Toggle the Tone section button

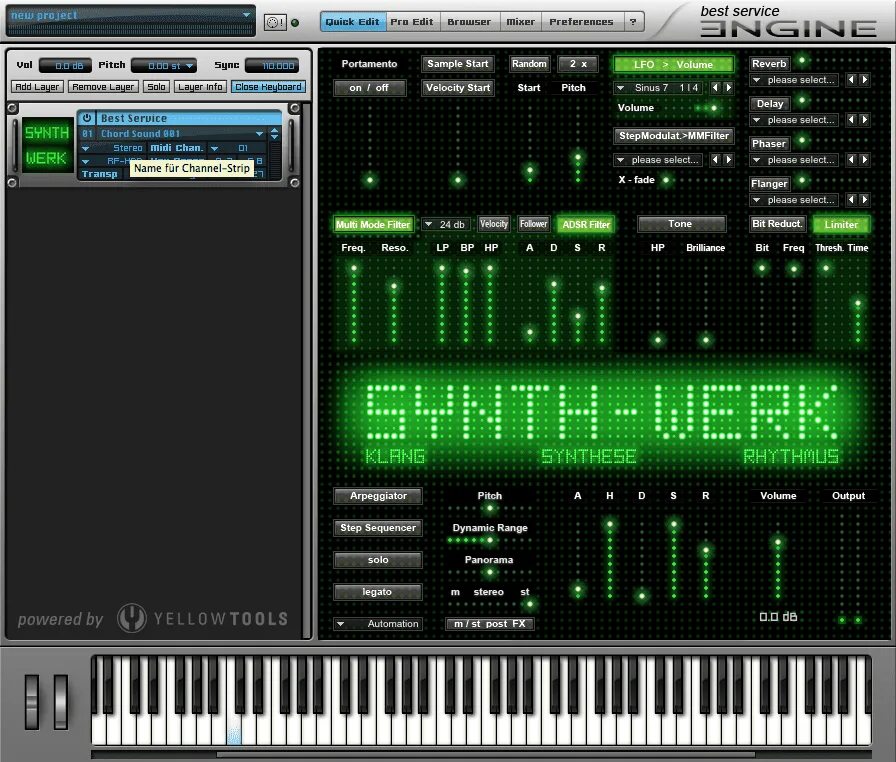681,224
